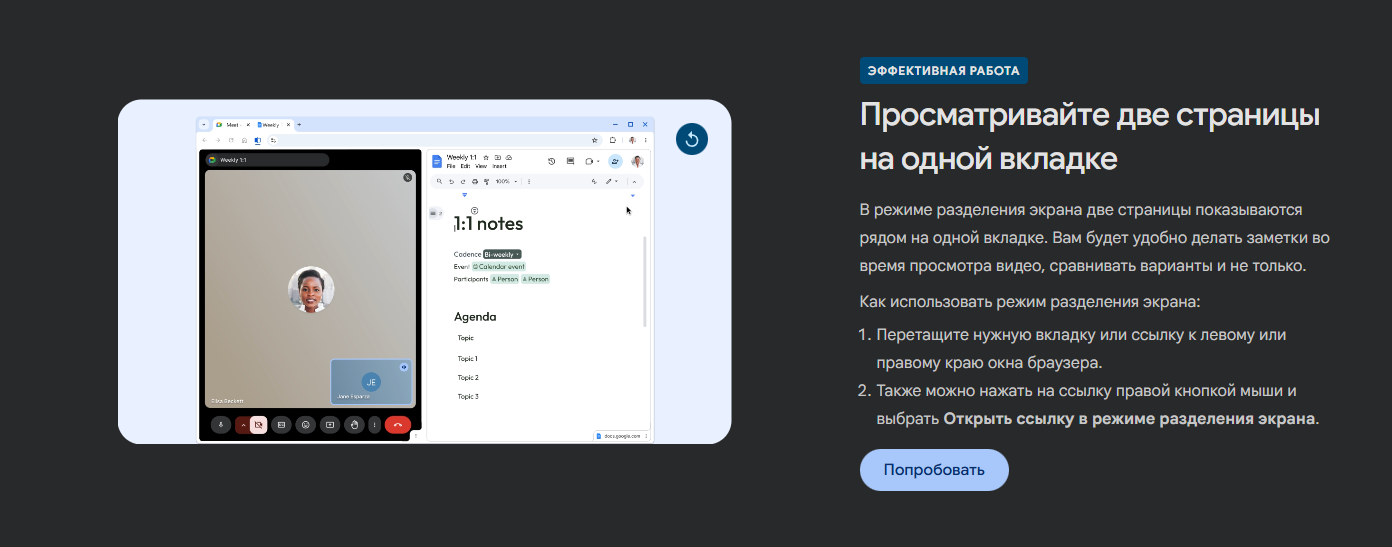Click the present screen icon
This screenshot has width=1392, height=547.
coord(329,425)
